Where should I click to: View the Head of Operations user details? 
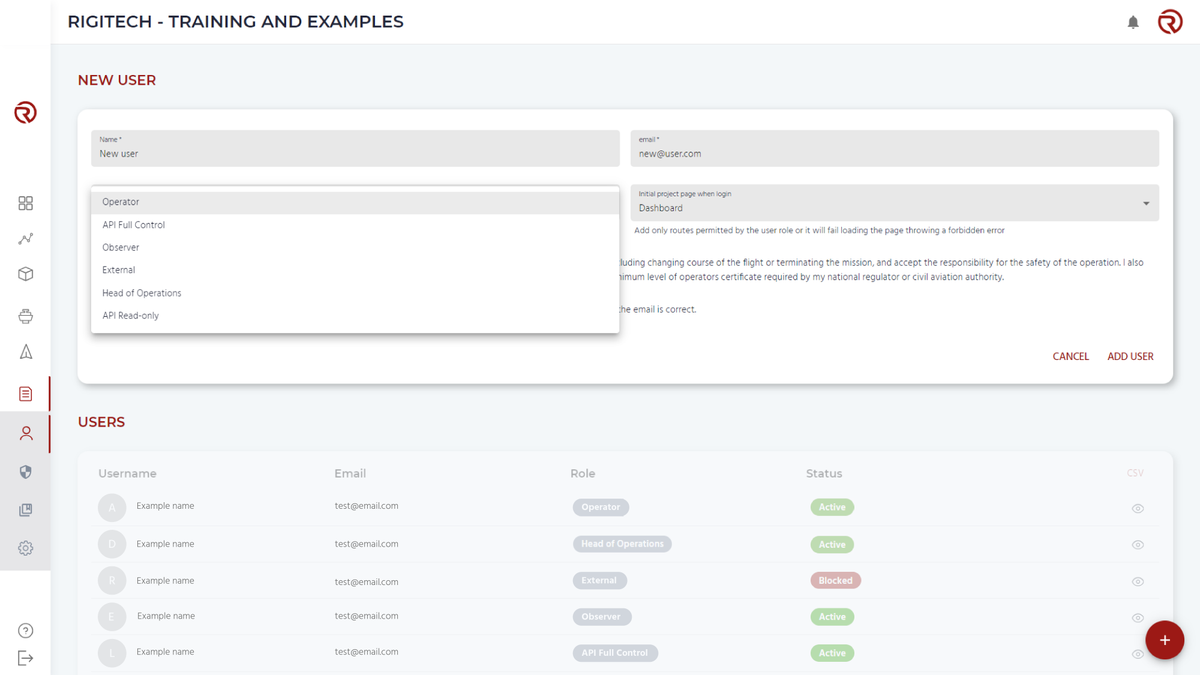1137,544
